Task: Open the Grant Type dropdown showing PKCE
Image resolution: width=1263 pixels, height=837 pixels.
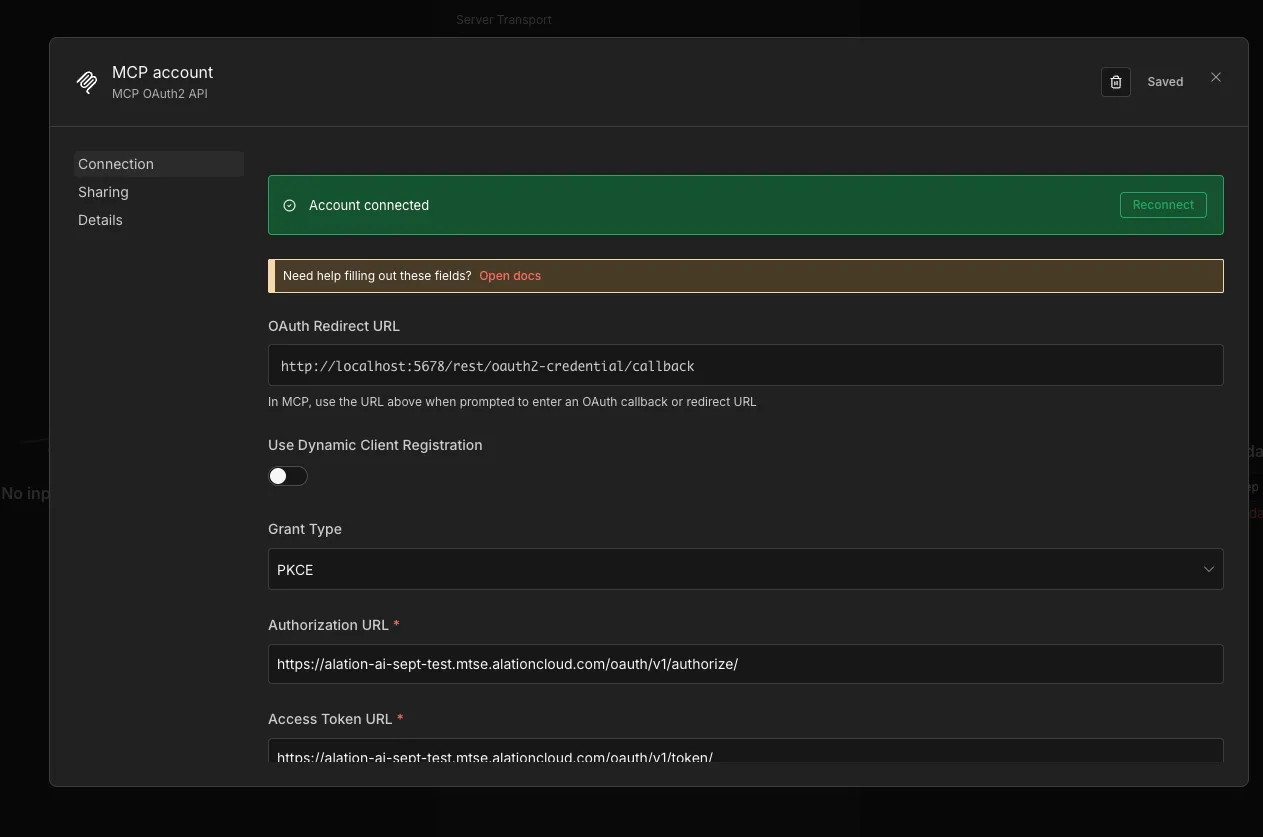Action: pos(745,568)
